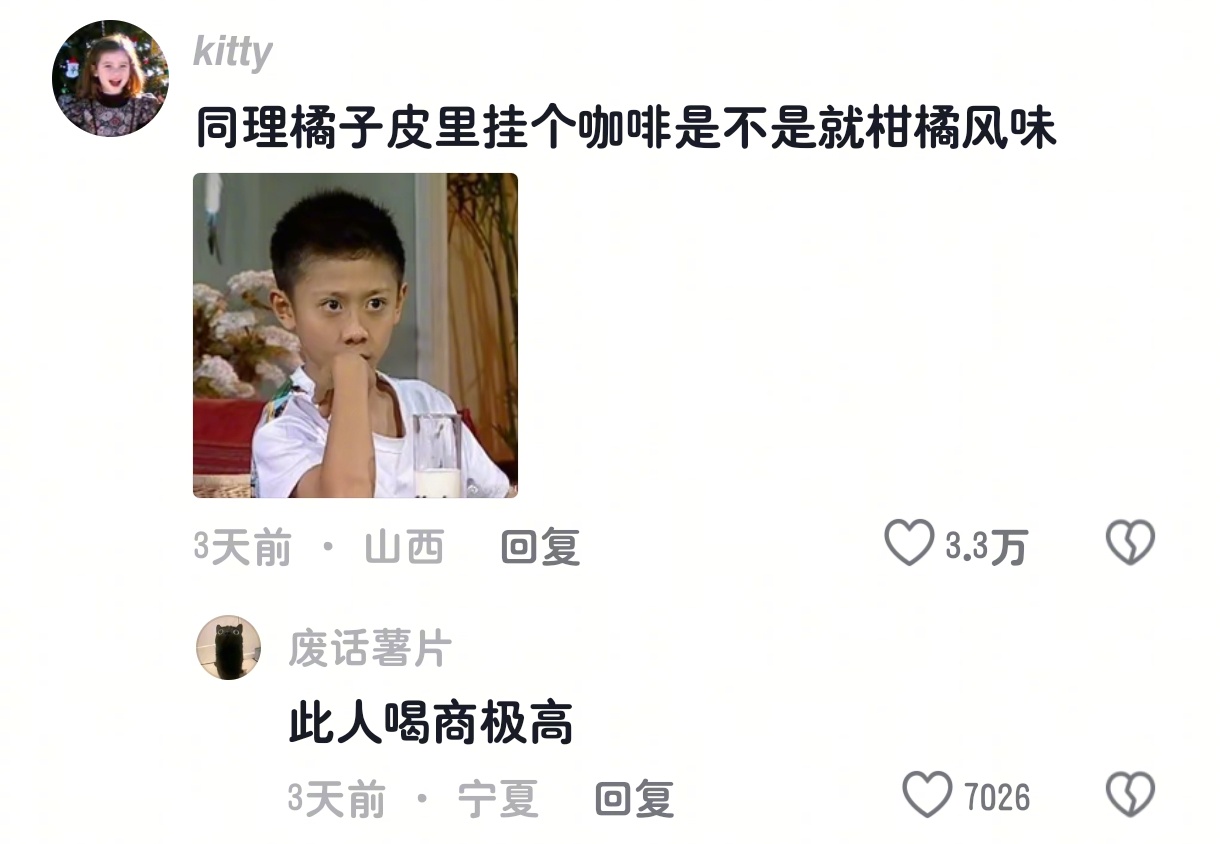The height and width of the screenshot is (844, 1220).
Task: Tap the 宁夏 location label
Action: [x=498, y=799]
